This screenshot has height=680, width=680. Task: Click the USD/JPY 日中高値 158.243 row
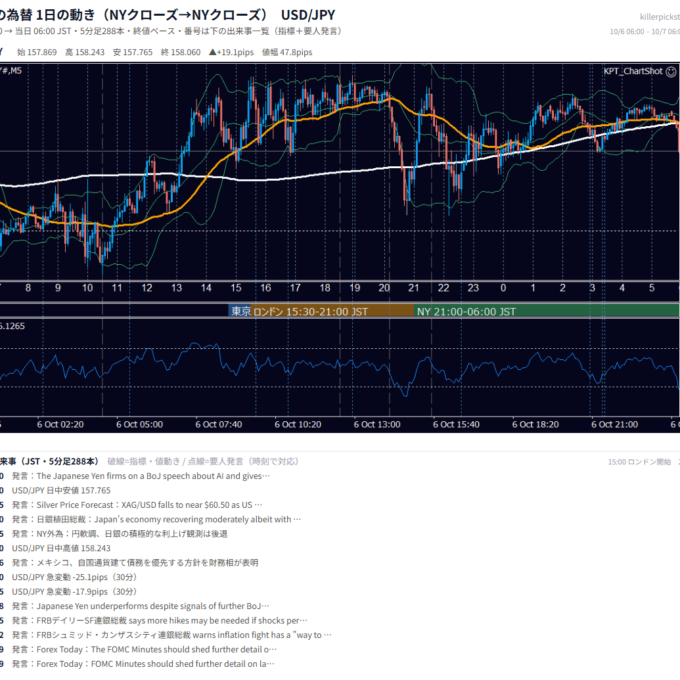click(x=61, y=549)
